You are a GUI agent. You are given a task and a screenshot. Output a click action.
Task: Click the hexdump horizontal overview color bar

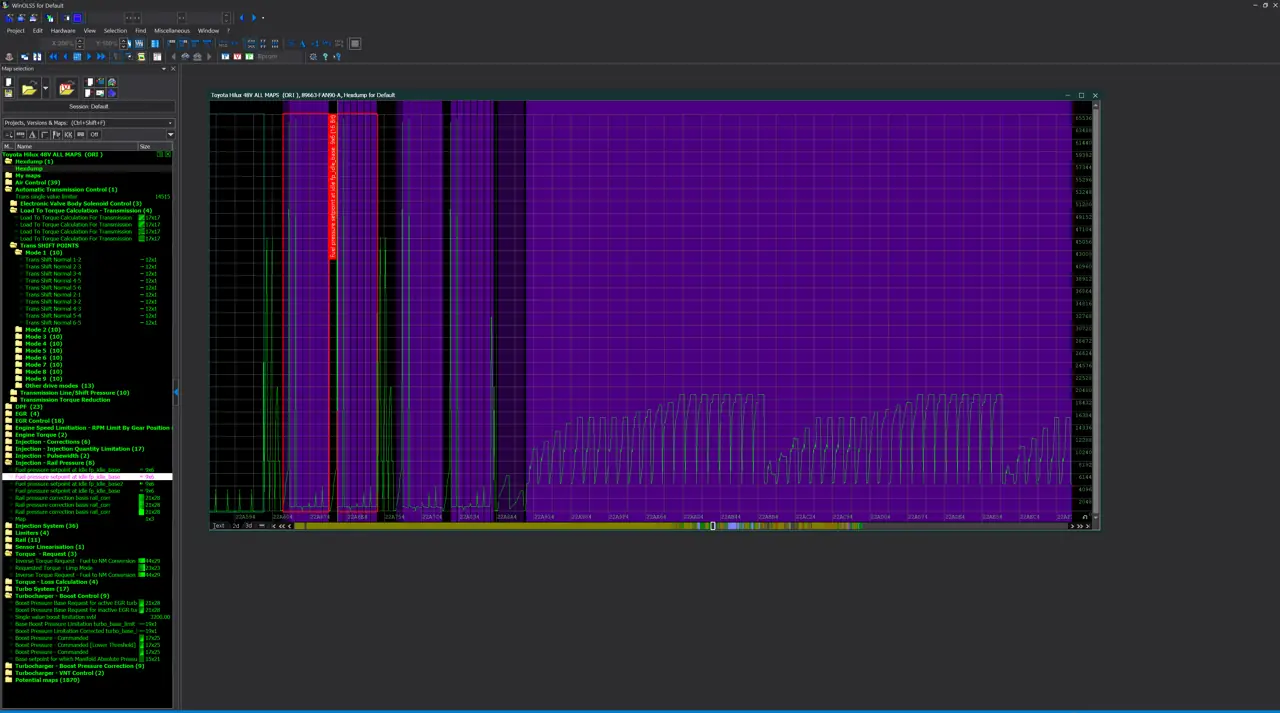pyautogui.click(x=680, y=526)
